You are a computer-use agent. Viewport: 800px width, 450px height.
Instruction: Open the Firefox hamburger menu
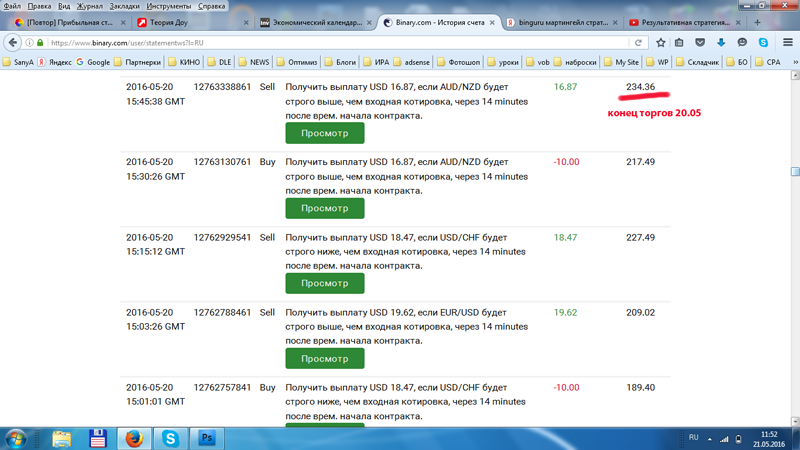(787, 43)
